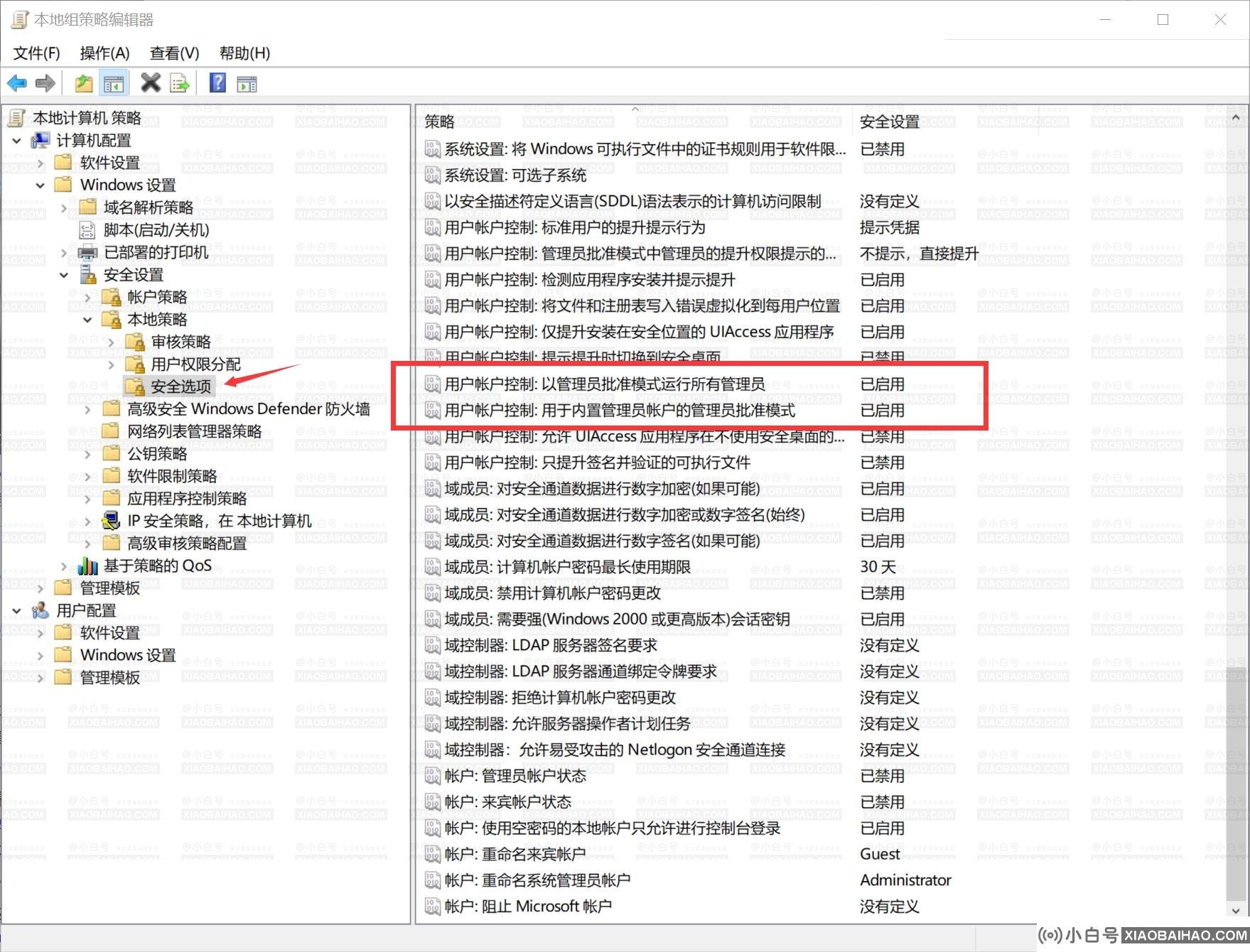Image resolution: width=1250 pixels, height=952 pixels.
Task: Click the Up one level folder icon
Action: (x=84, y=83)
